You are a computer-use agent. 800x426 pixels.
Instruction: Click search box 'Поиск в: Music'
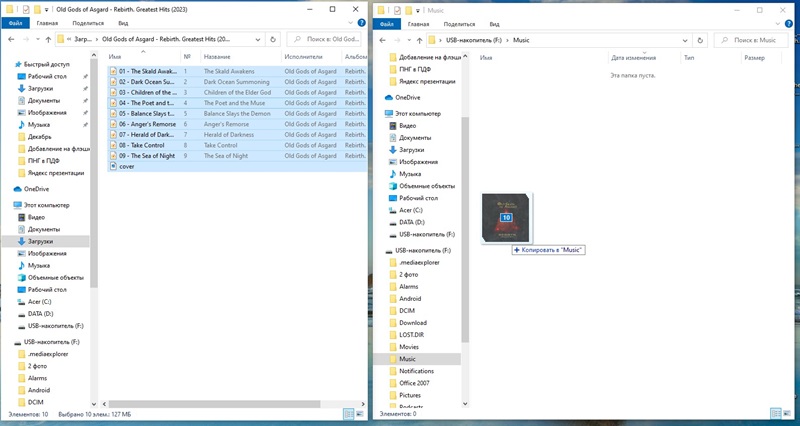point(751,40)
